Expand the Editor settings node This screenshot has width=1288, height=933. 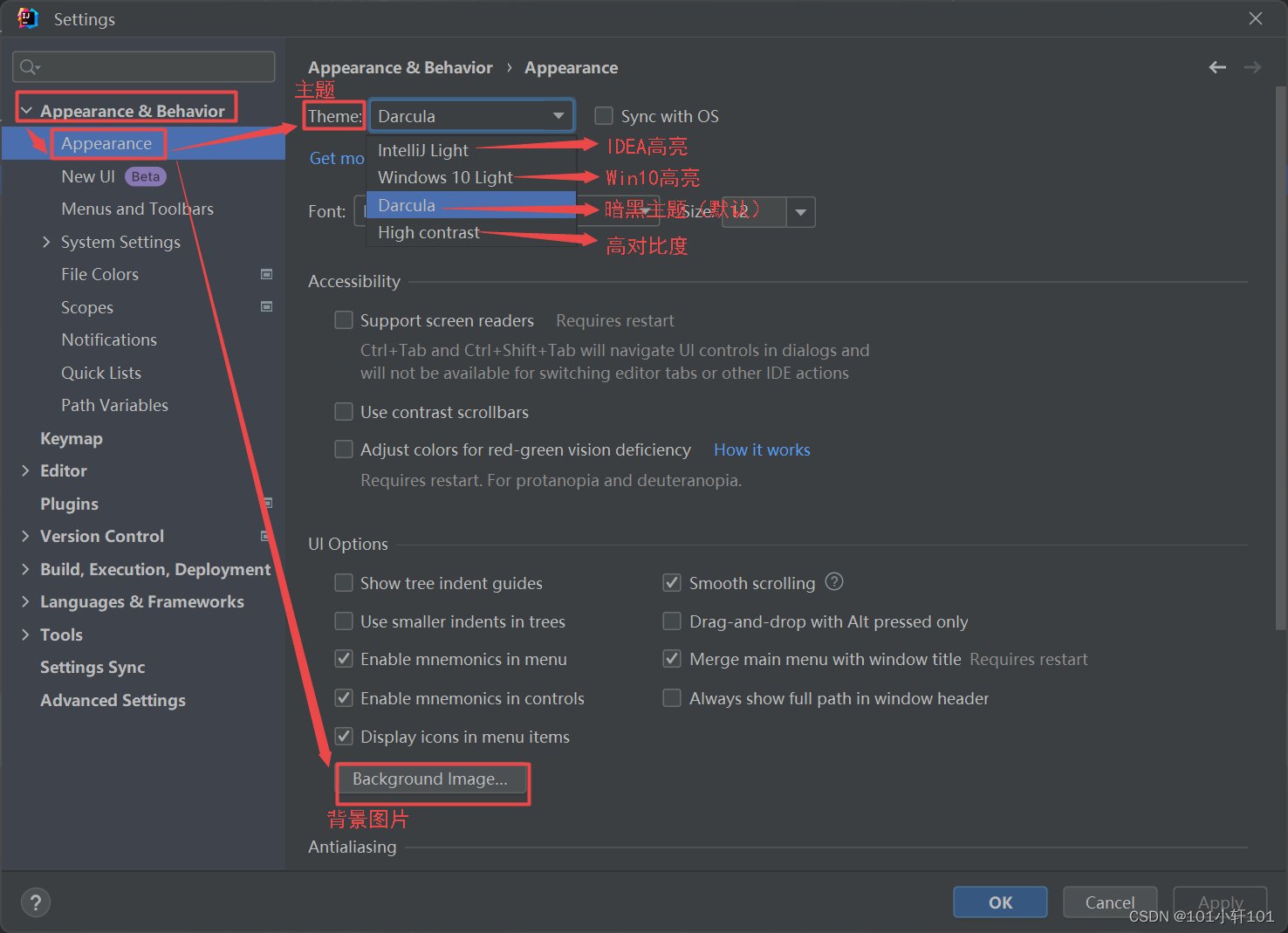click(25, 470)
